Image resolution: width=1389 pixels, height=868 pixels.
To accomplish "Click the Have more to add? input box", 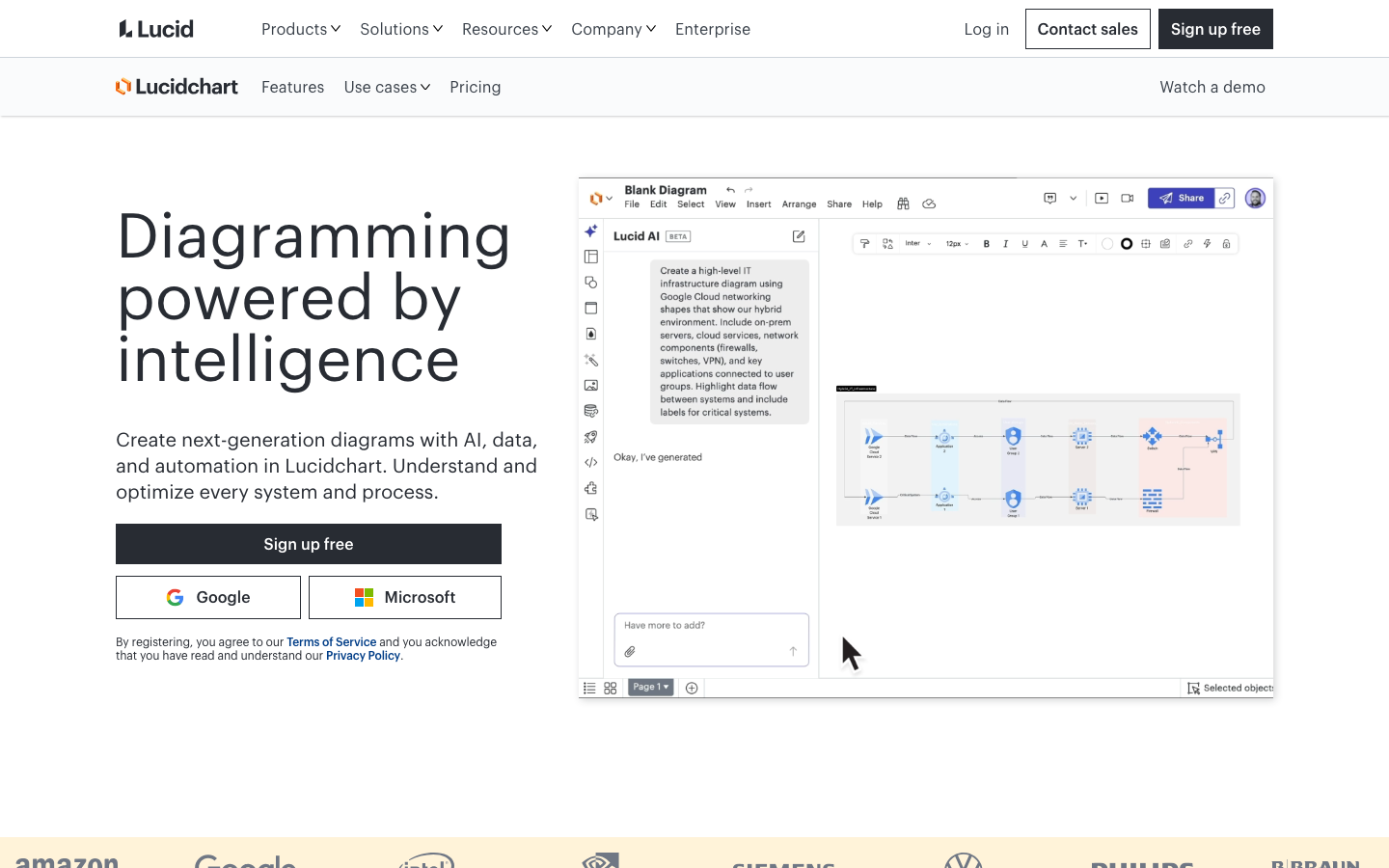I will (712, 639).
